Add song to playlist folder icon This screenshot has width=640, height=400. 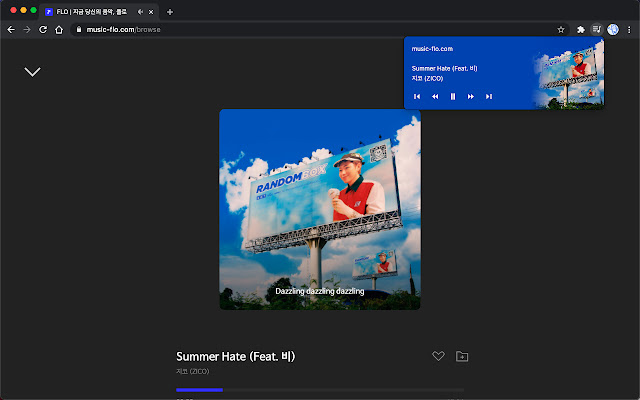pos(462,356)
